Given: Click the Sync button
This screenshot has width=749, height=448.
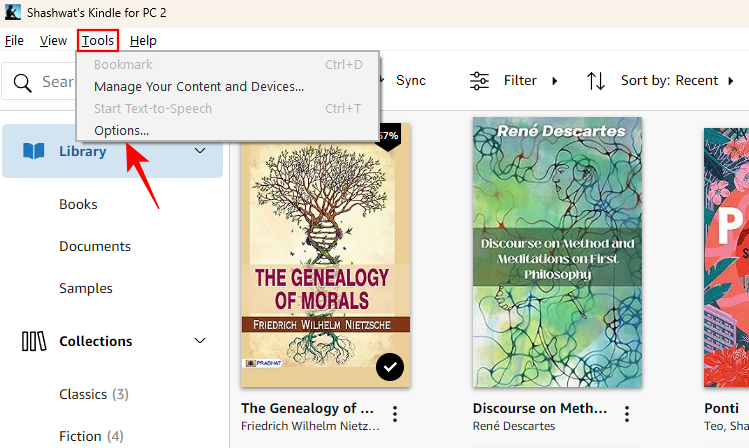Looking at the screenshot, I should pos(410,80).
